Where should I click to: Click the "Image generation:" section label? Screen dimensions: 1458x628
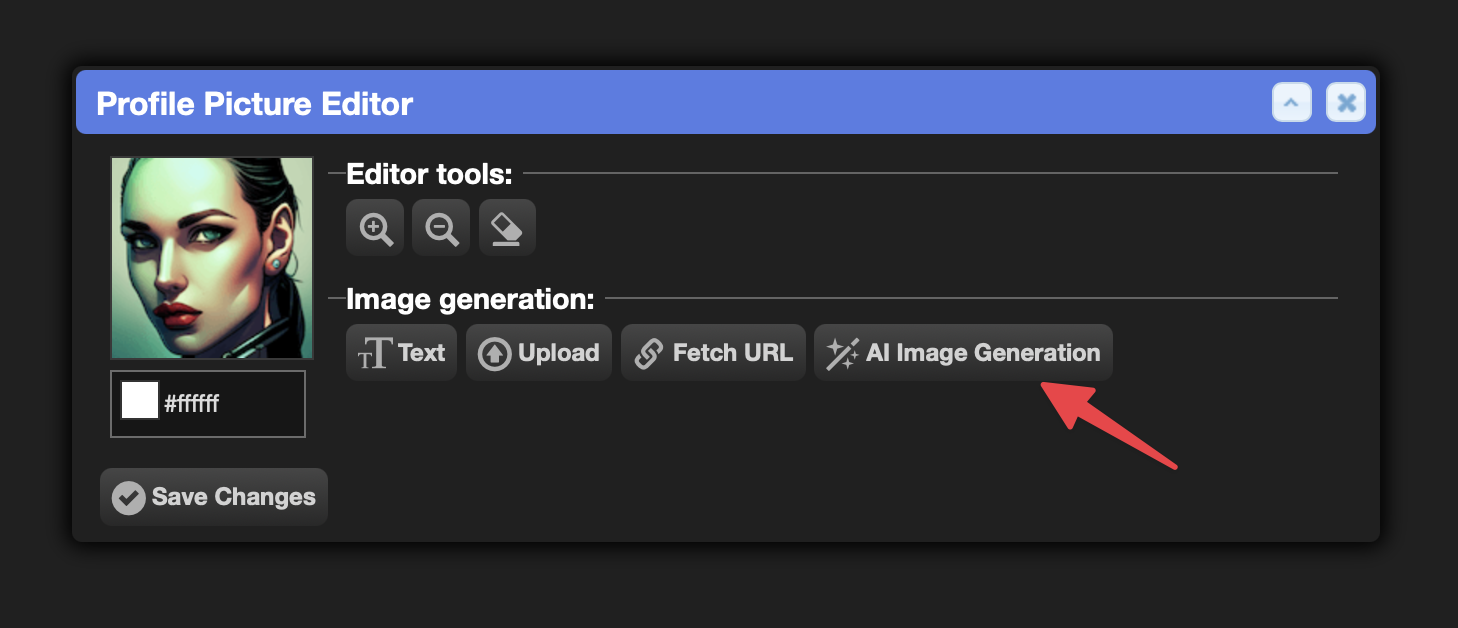470,299
